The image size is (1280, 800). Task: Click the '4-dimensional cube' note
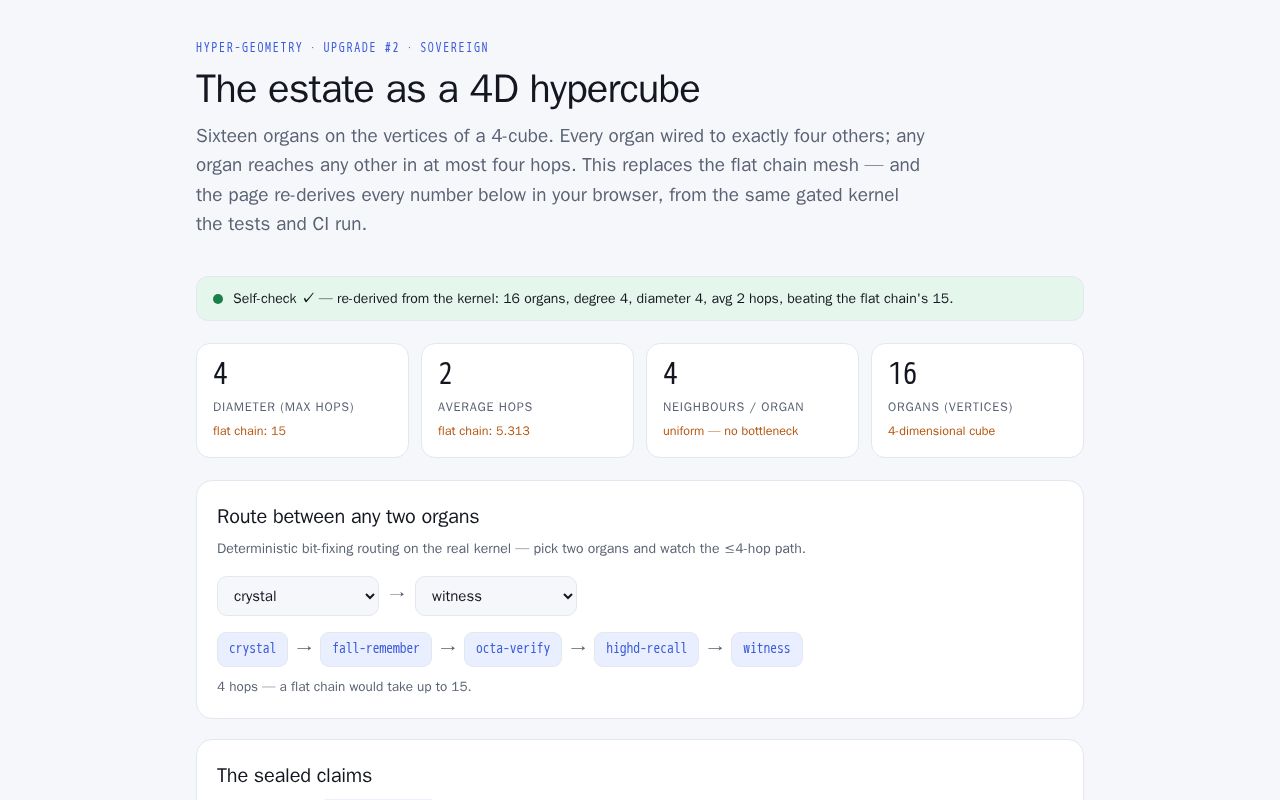coord(941,431)
